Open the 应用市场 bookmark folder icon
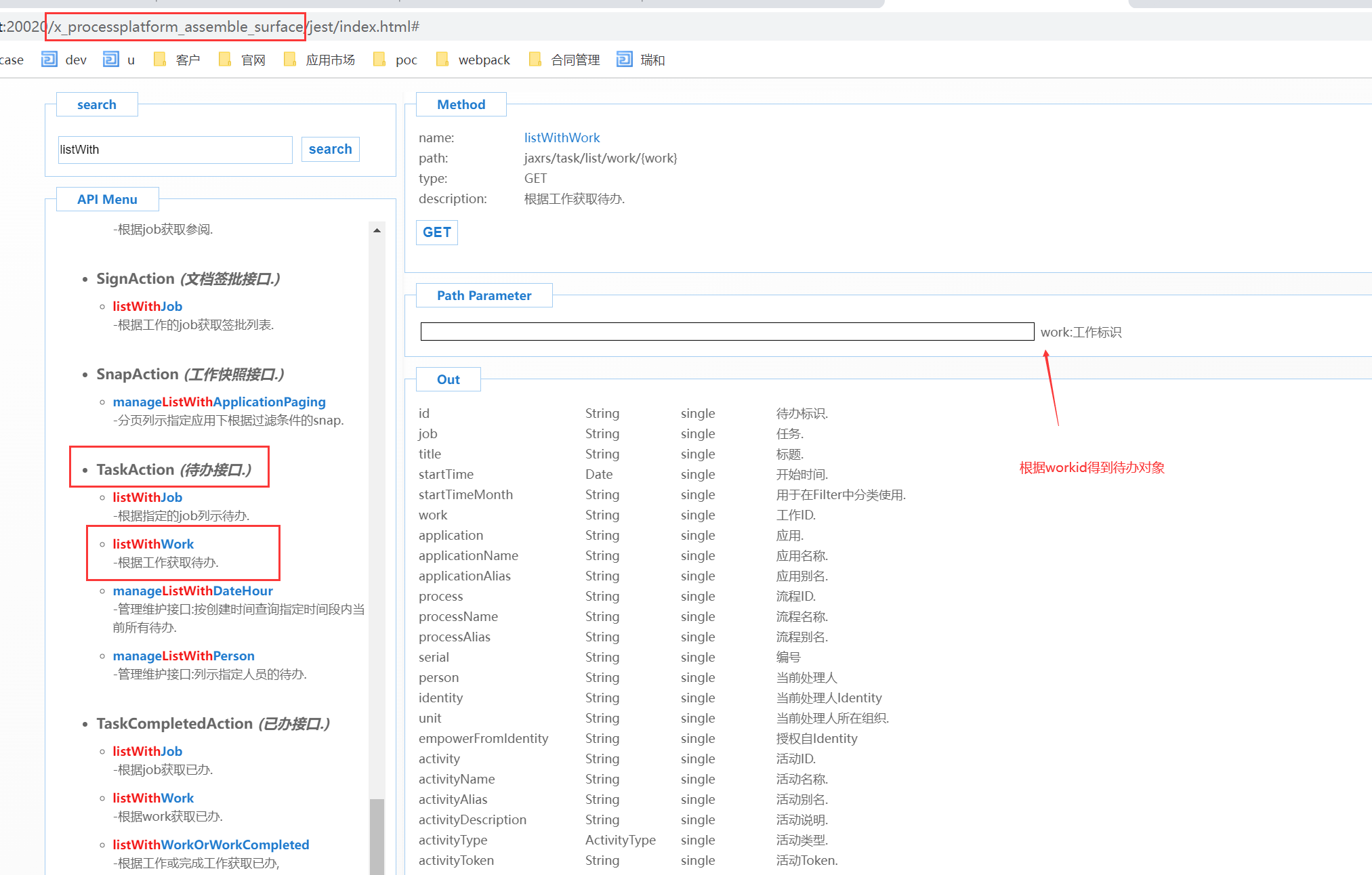Viewport: 1372px width, 875px height. pos(290,60)
